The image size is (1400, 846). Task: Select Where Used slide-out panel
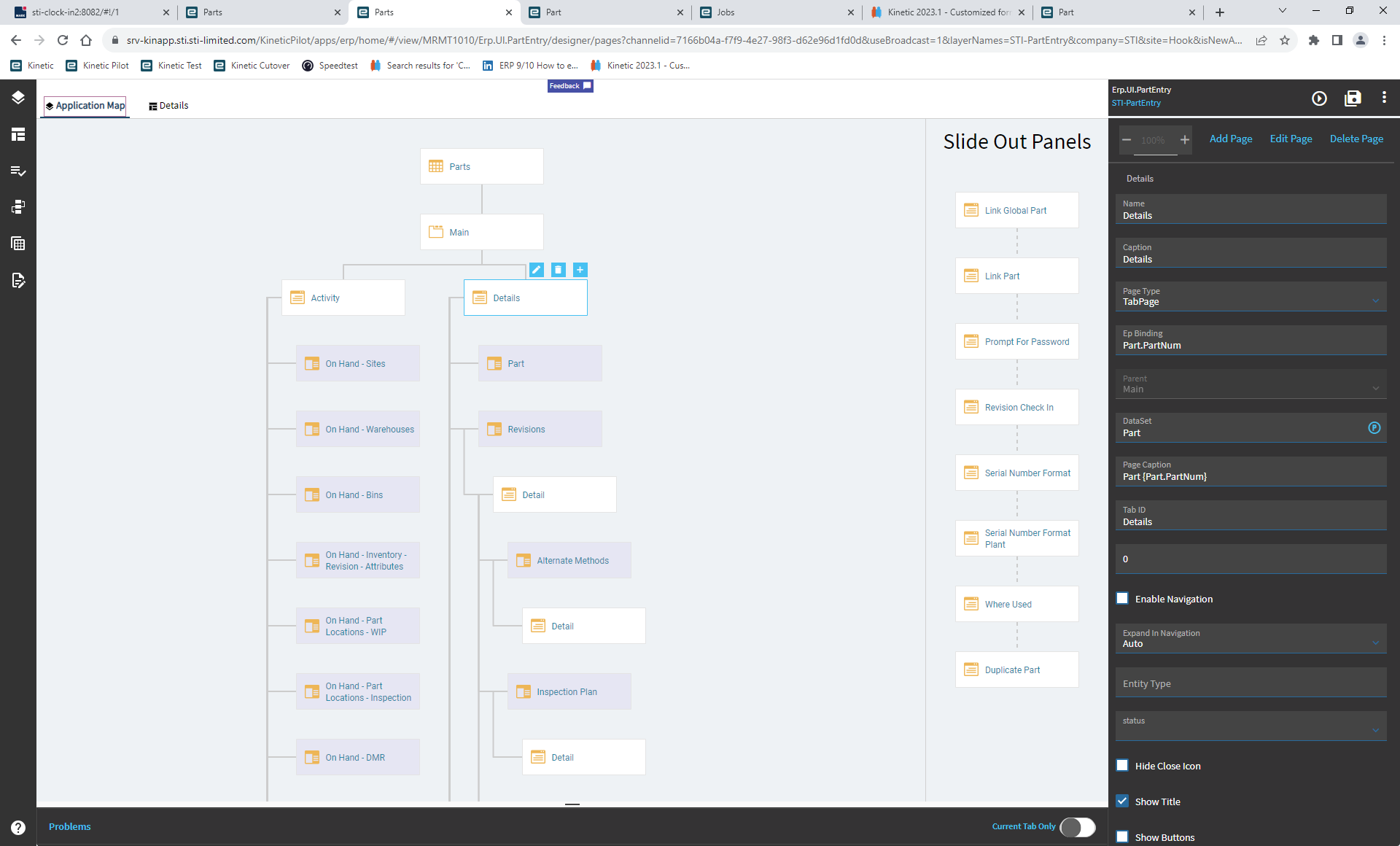point(1017,604)
